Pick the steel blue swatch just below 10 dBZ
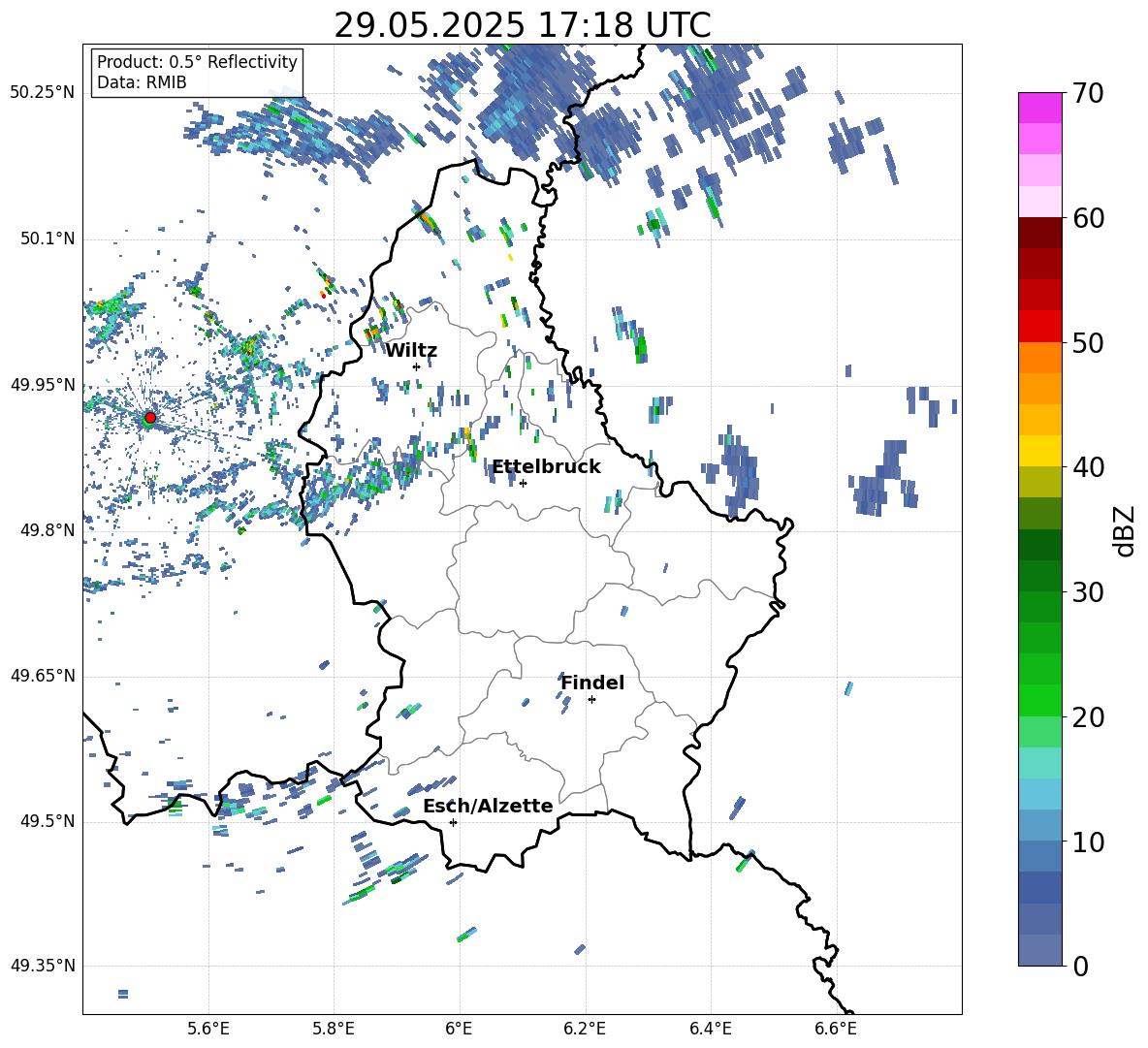The height and width of the screenshot is (1048, 1148). (x=1040, y=855)
